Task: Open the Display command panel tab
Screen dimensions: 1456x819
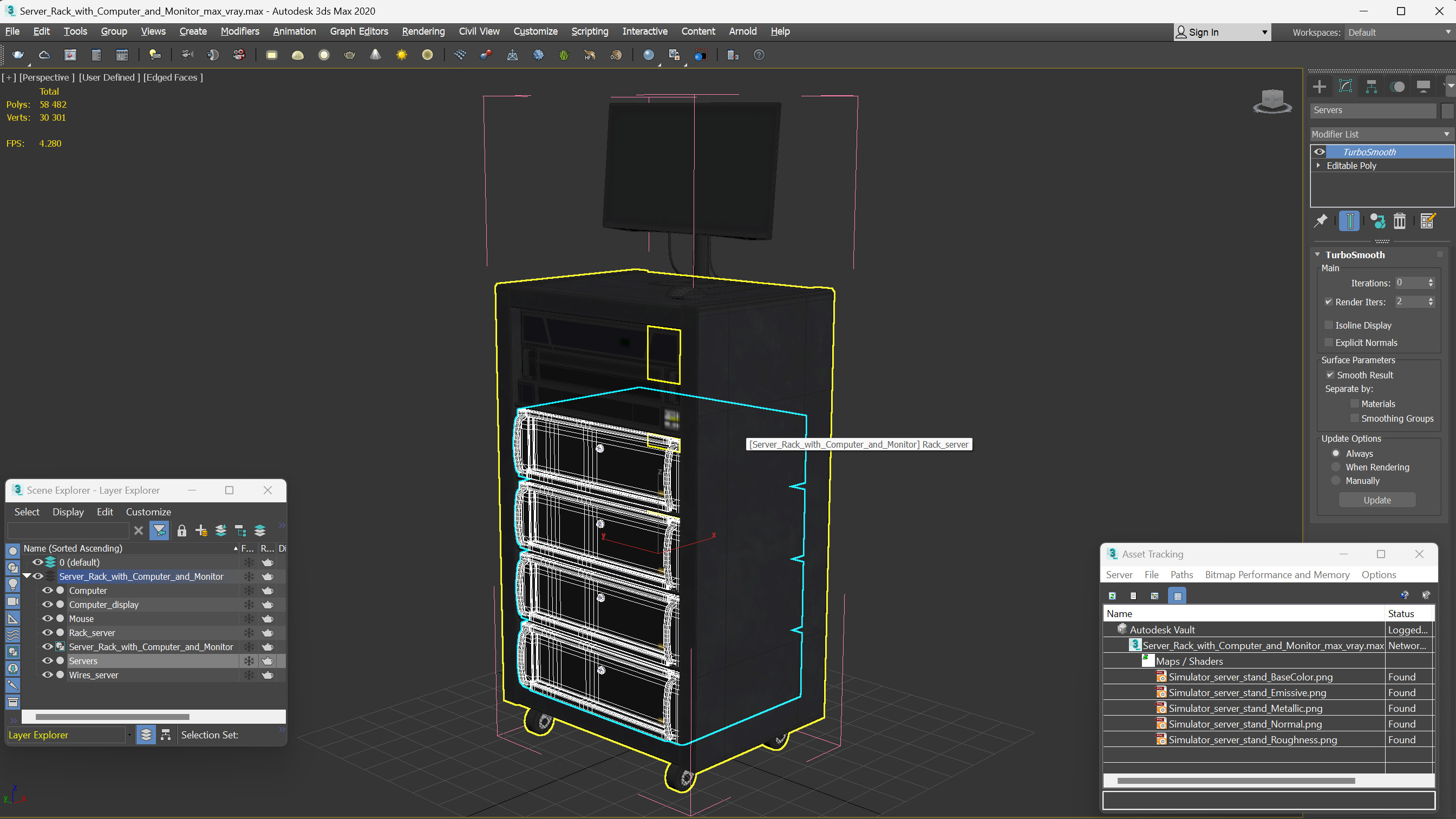Action: [1423, 87]
